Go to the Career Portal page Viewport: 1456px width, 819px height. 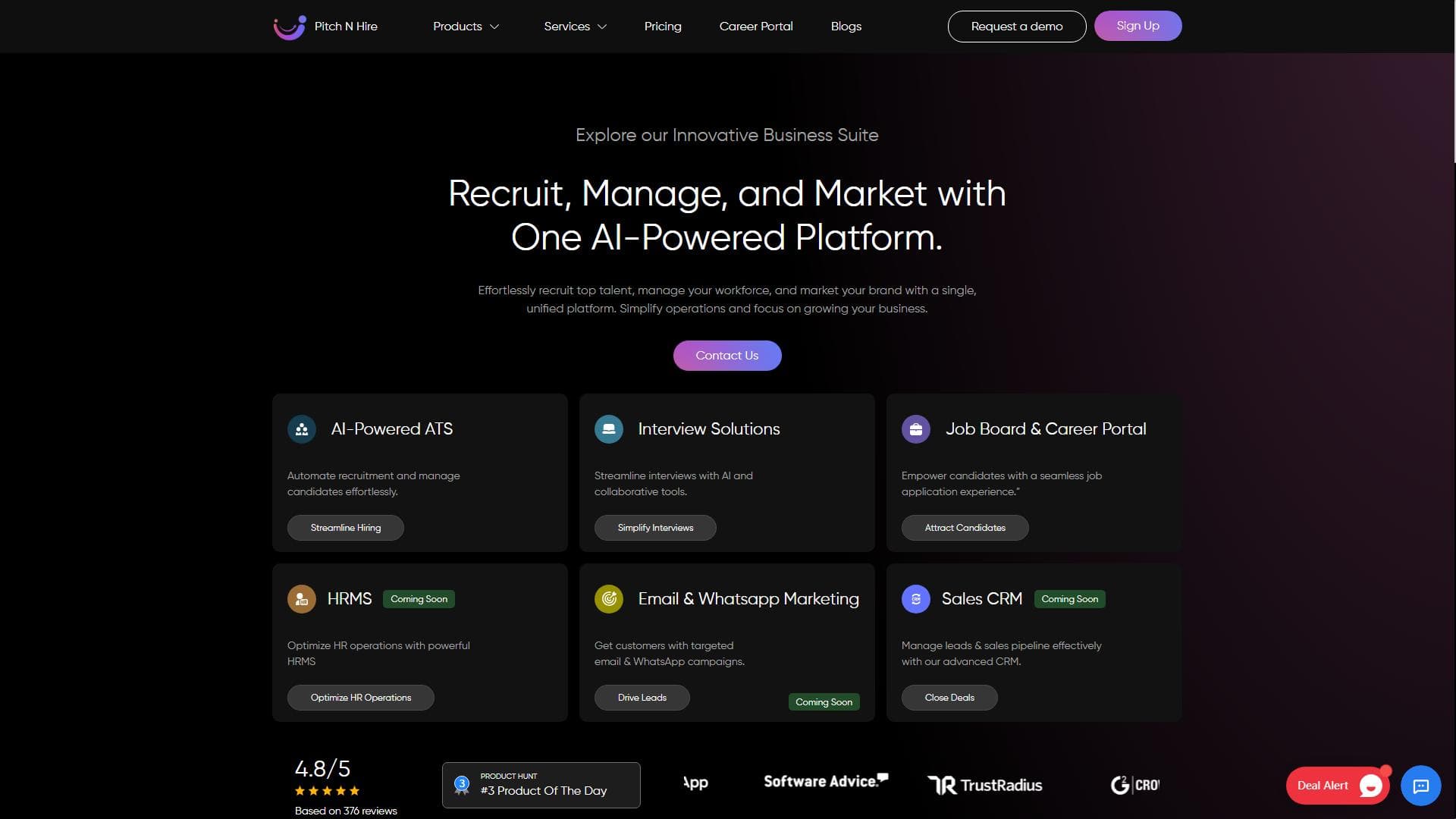point(755,27)
